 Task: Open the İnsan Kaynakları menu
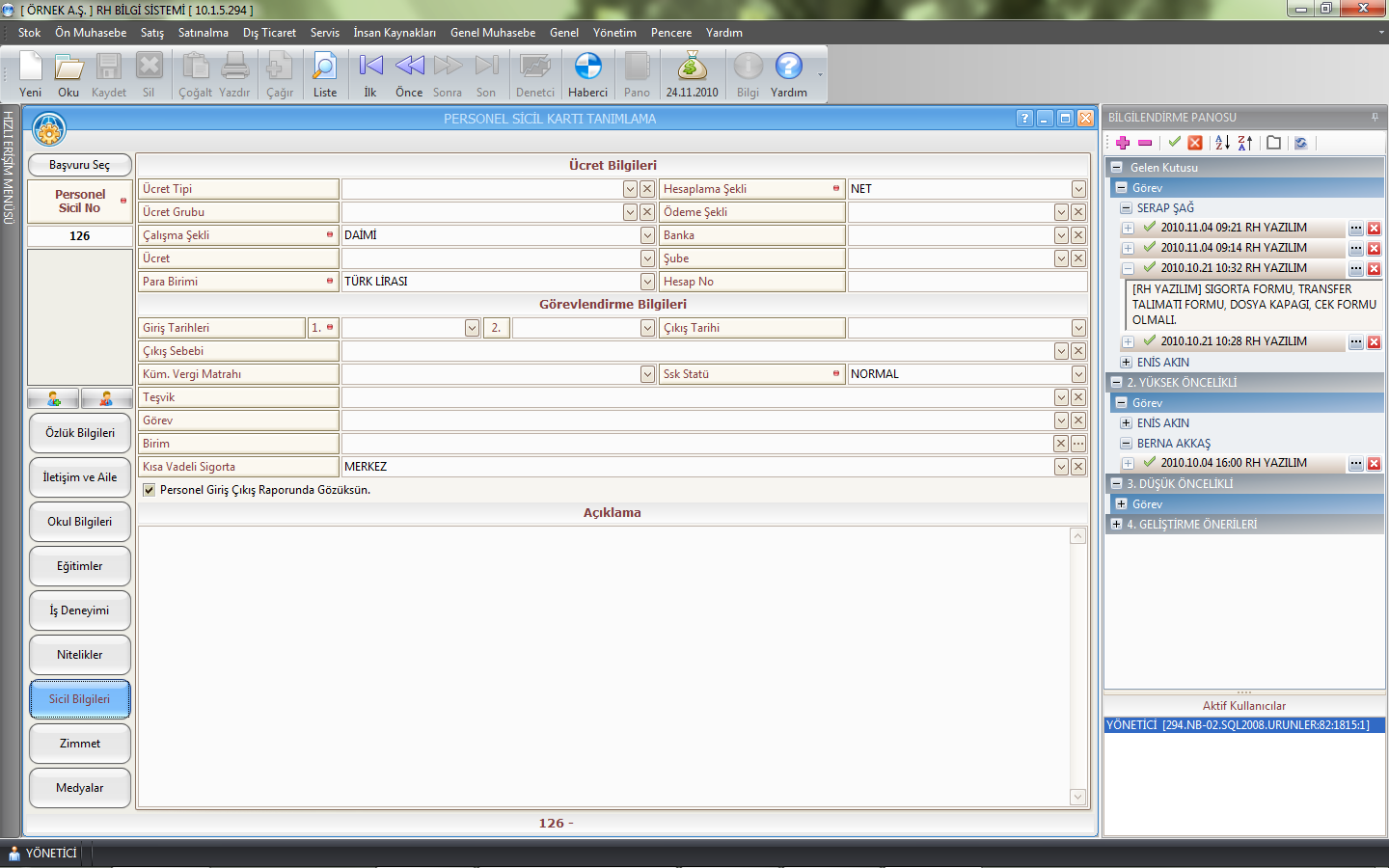(x=394, y=33)
